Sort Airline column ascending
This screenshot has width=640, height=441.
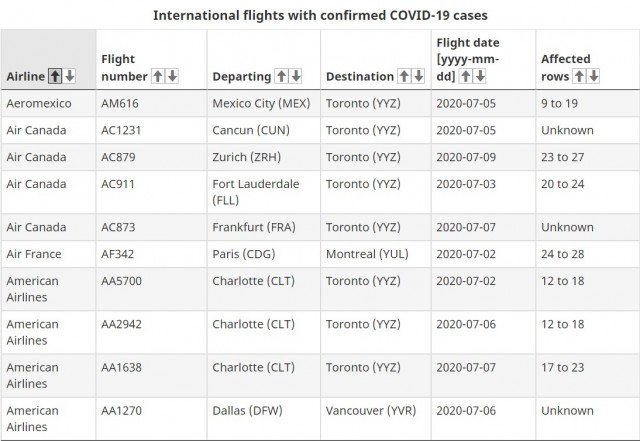(55, 76)
